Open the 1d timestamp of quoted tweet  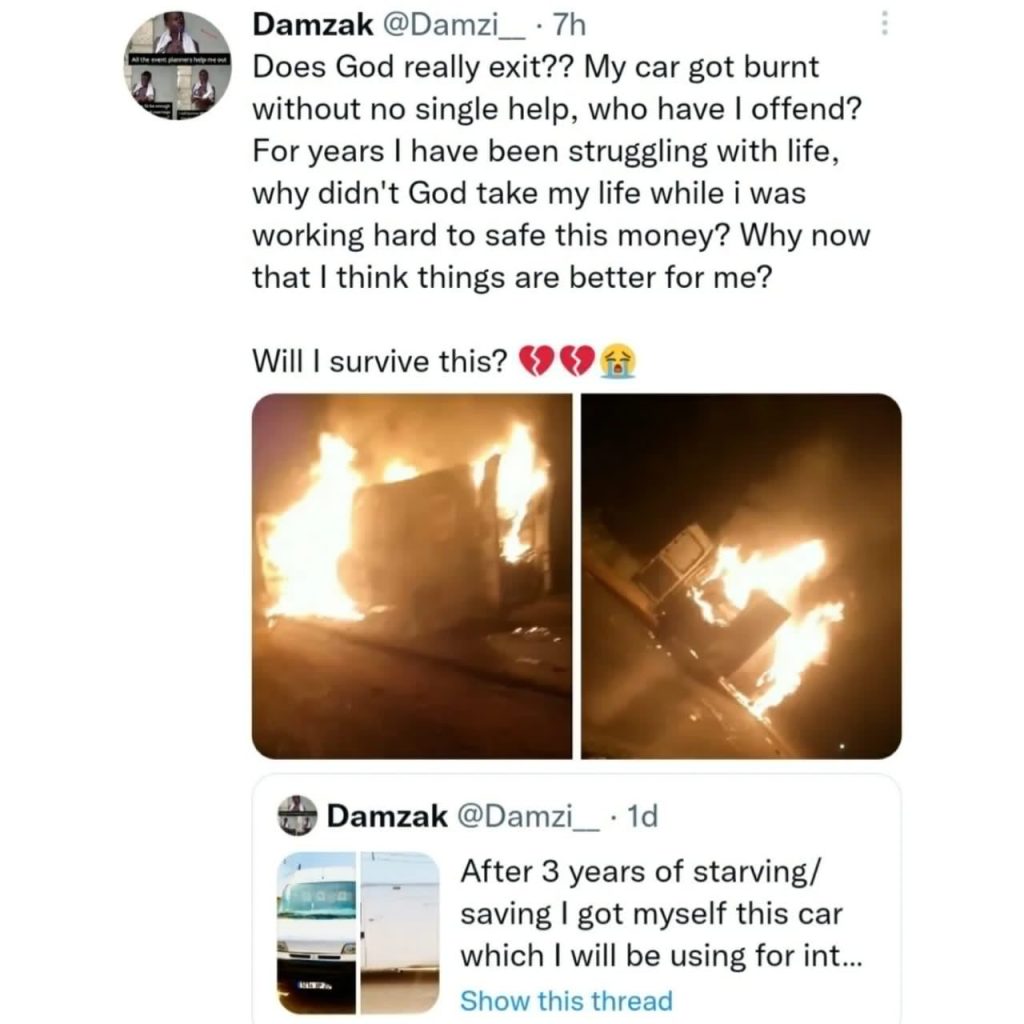tap(642, 816)
